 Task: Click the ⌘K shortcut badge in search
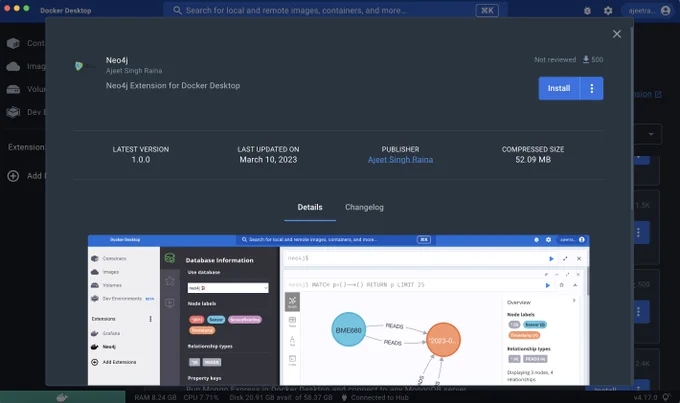pyautogui.click(x=487, y=10)
